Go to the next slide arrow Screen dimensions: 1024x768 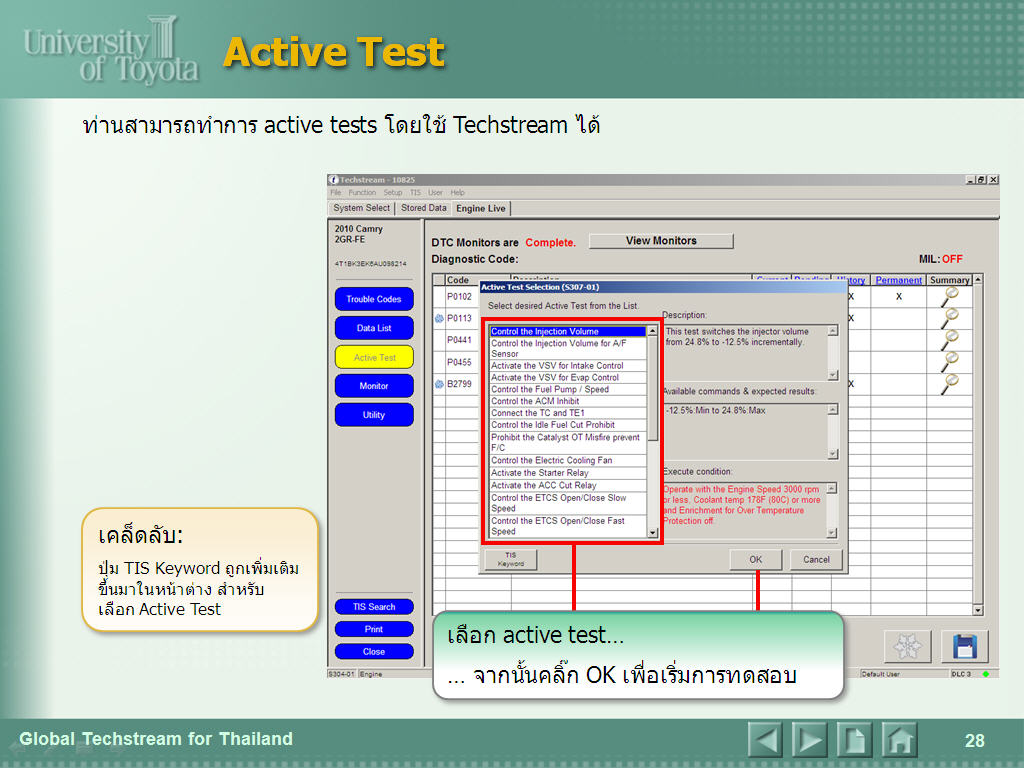(x=810, y=740)
